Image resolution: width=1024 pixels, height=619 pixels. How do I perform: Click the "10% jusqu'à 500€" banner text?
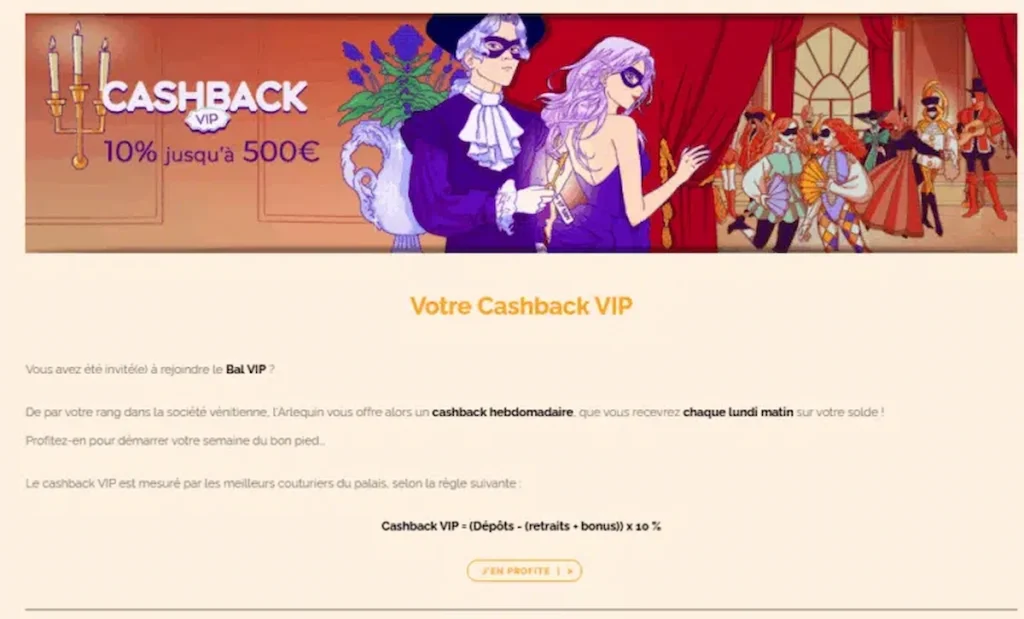211,152
